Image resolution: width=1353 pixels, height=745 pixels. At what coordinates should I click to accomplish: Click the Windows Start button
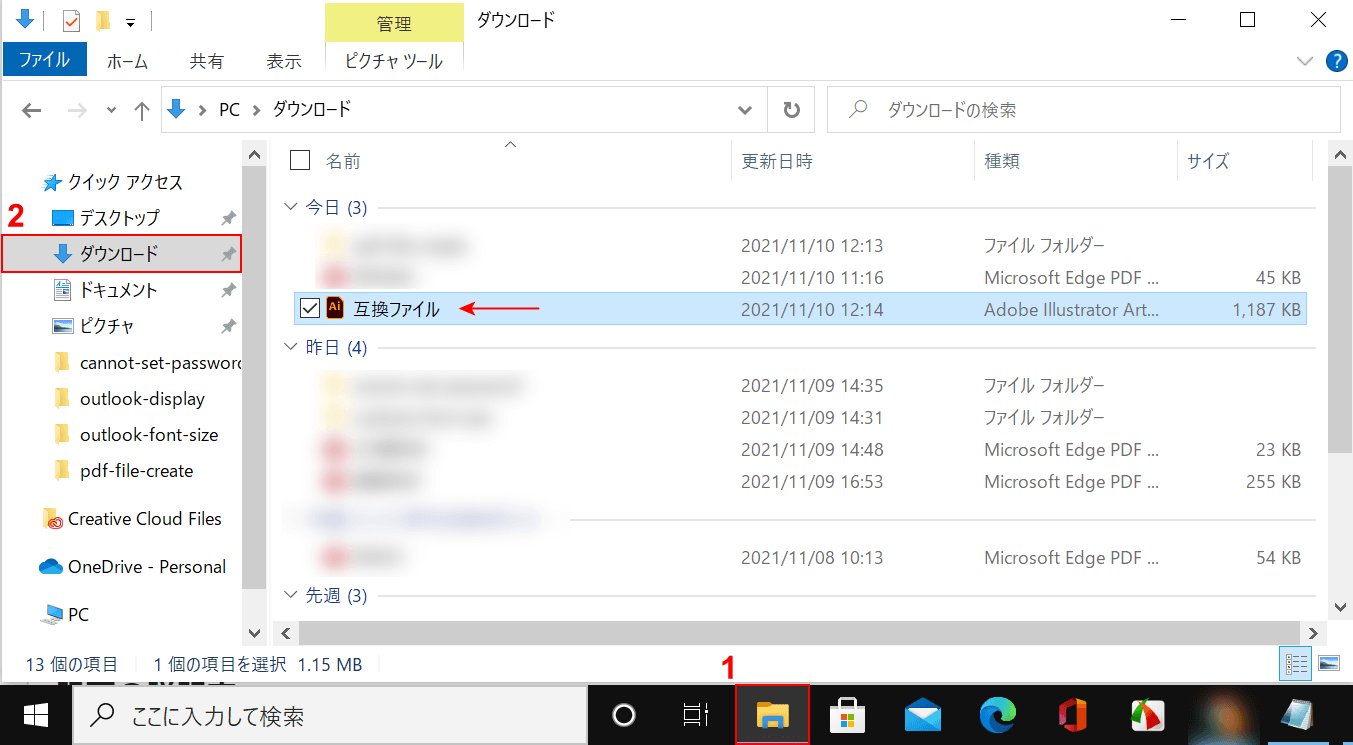tap(36, 715)
